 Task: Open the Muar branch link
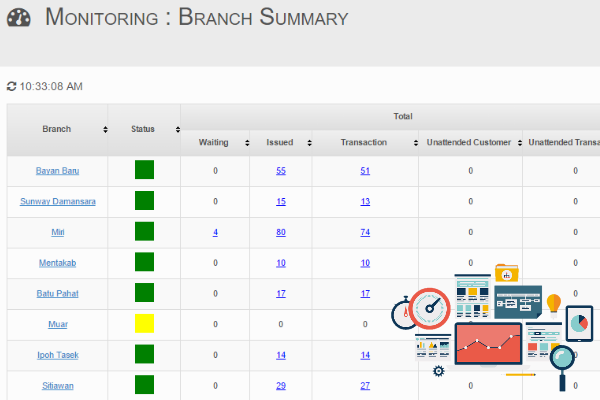click(58, 324)
